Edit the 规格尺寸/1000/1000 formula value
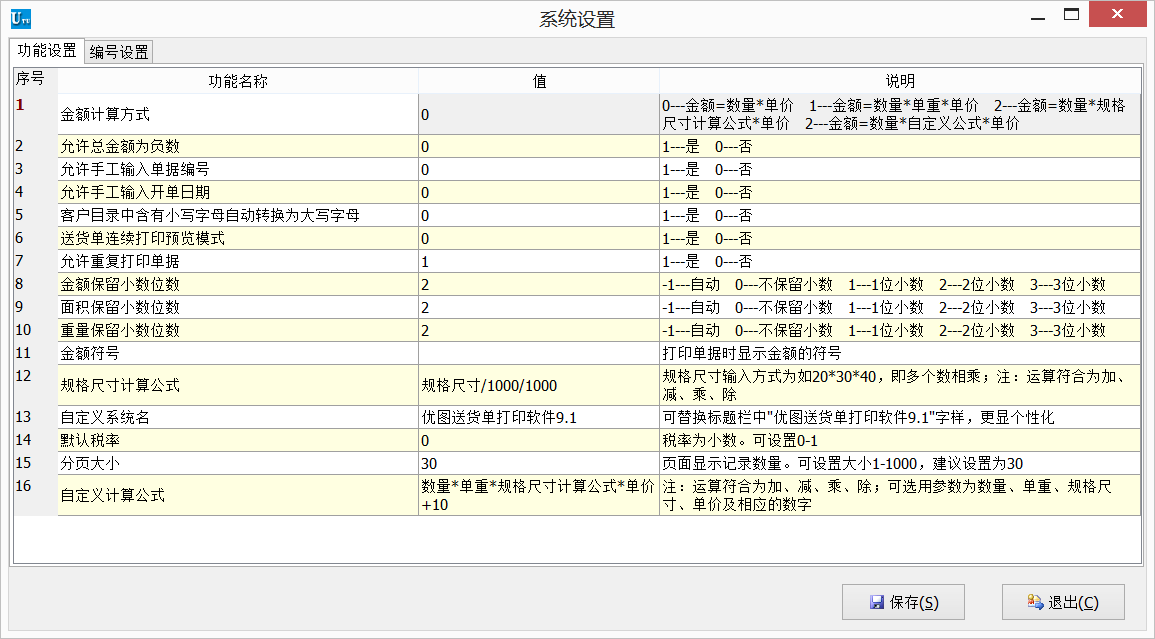This screenshot has height=639, width=1155. tap(539, 385)
